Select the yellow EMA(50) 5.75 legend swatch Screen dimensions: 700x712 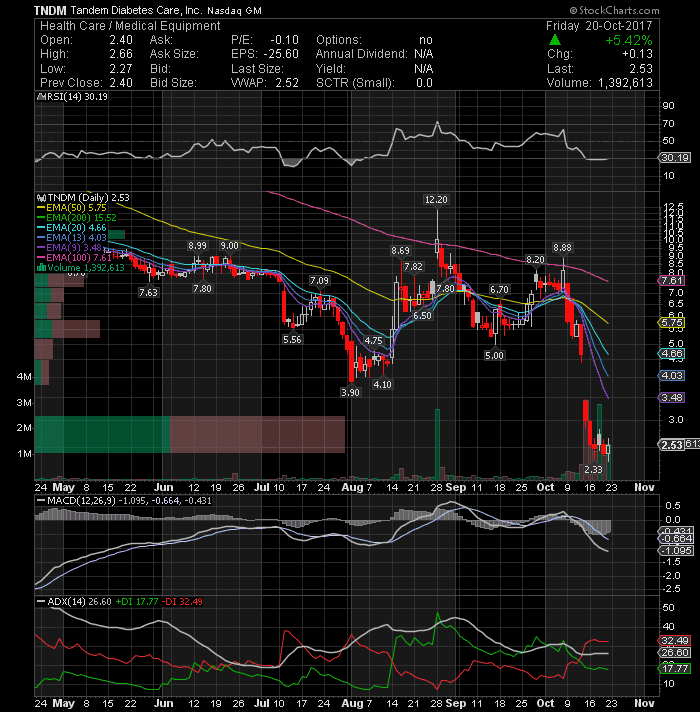tap(41, 208)
